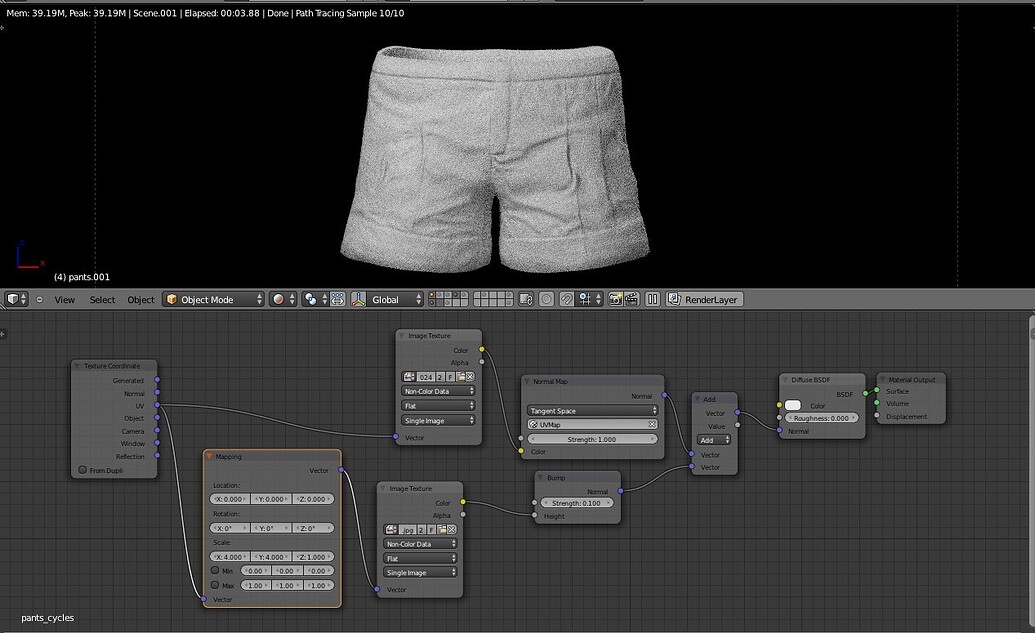The width and height of the screenshot is (1035, 633).
Task: Open folder icon in the jpg Image Texture node
Action: [x=442, y=529]
